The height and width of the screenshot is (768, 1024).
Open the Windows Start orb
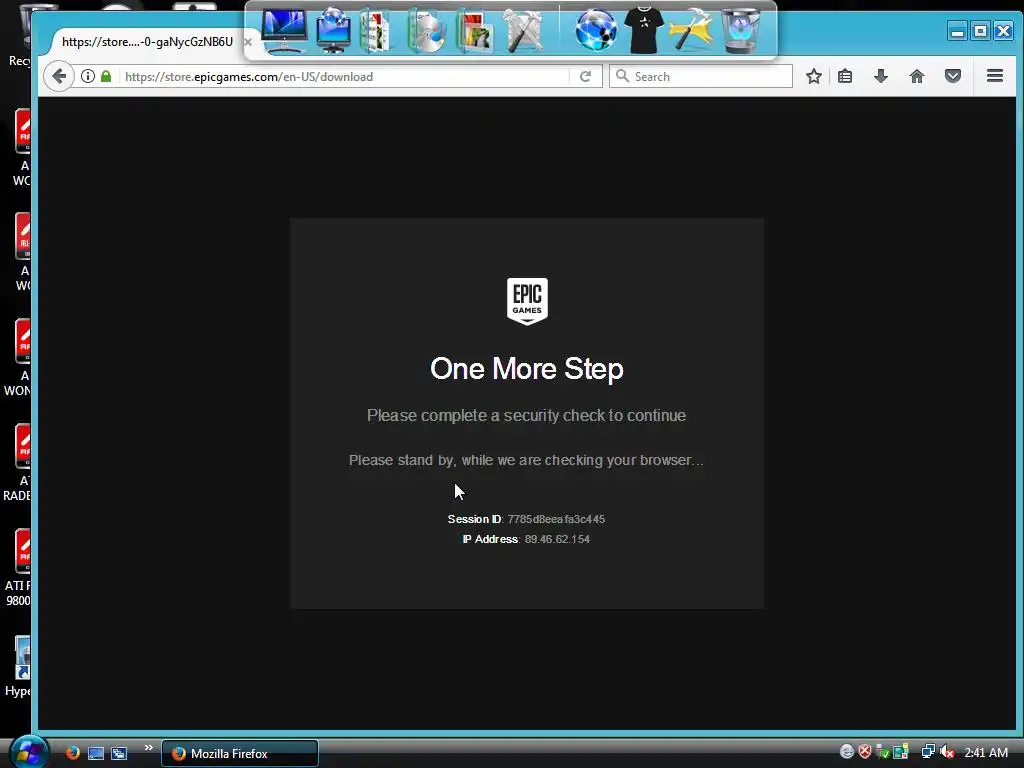pyautogui.click(x=29, y=752)
